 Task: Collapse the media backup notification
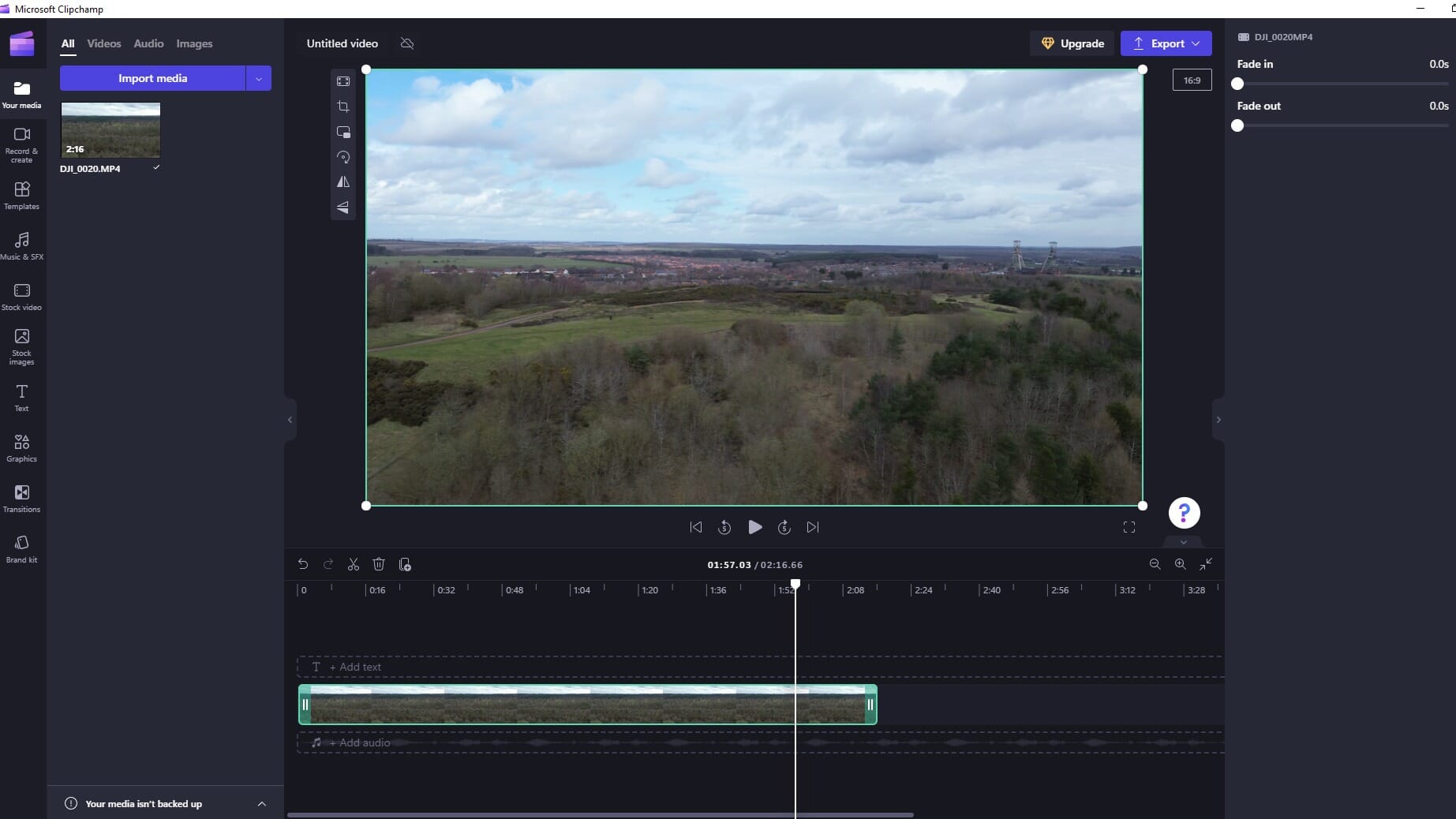coord(261,803)
